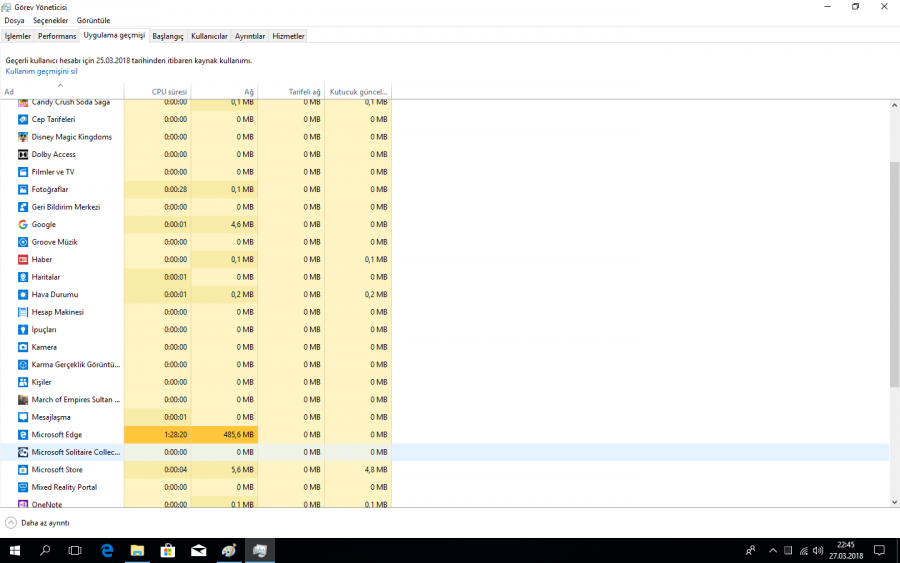Click the clock showing 22:45
The width and height of the screenshot is (900, 563).
pos(845,550)
